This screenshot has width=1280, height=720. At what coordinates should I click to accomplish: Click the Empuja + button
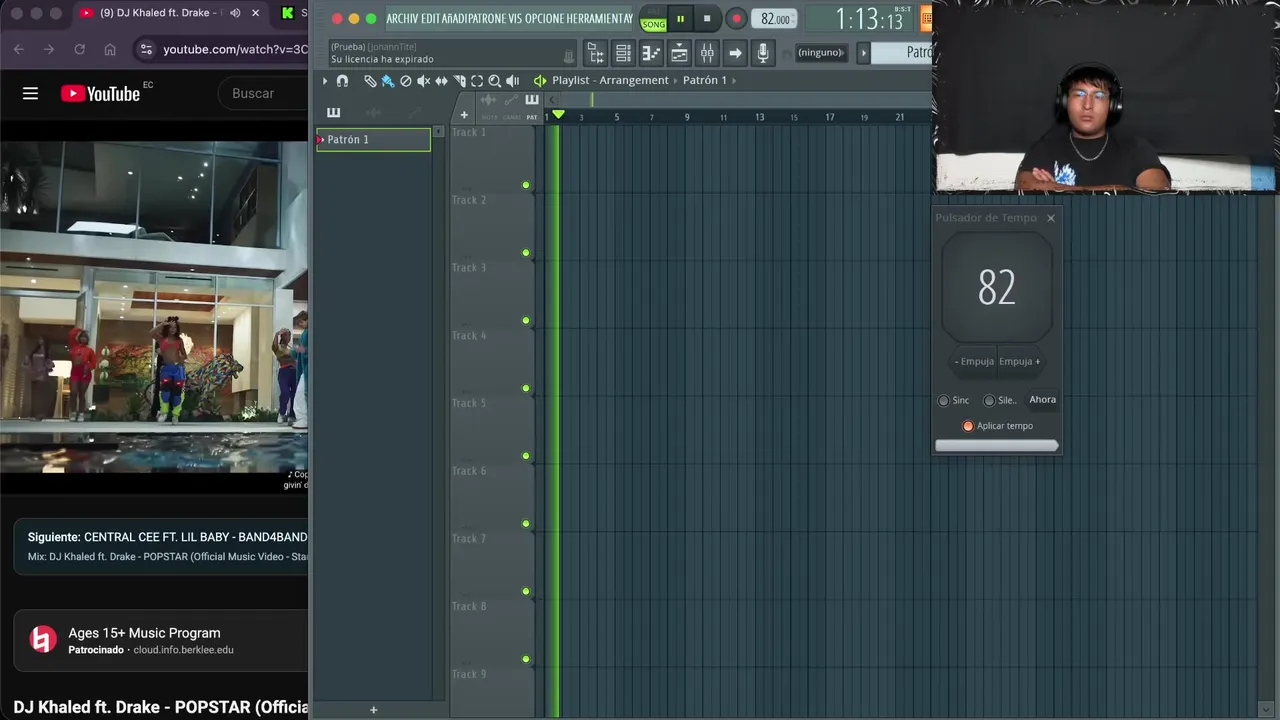tap(1020, 362)
